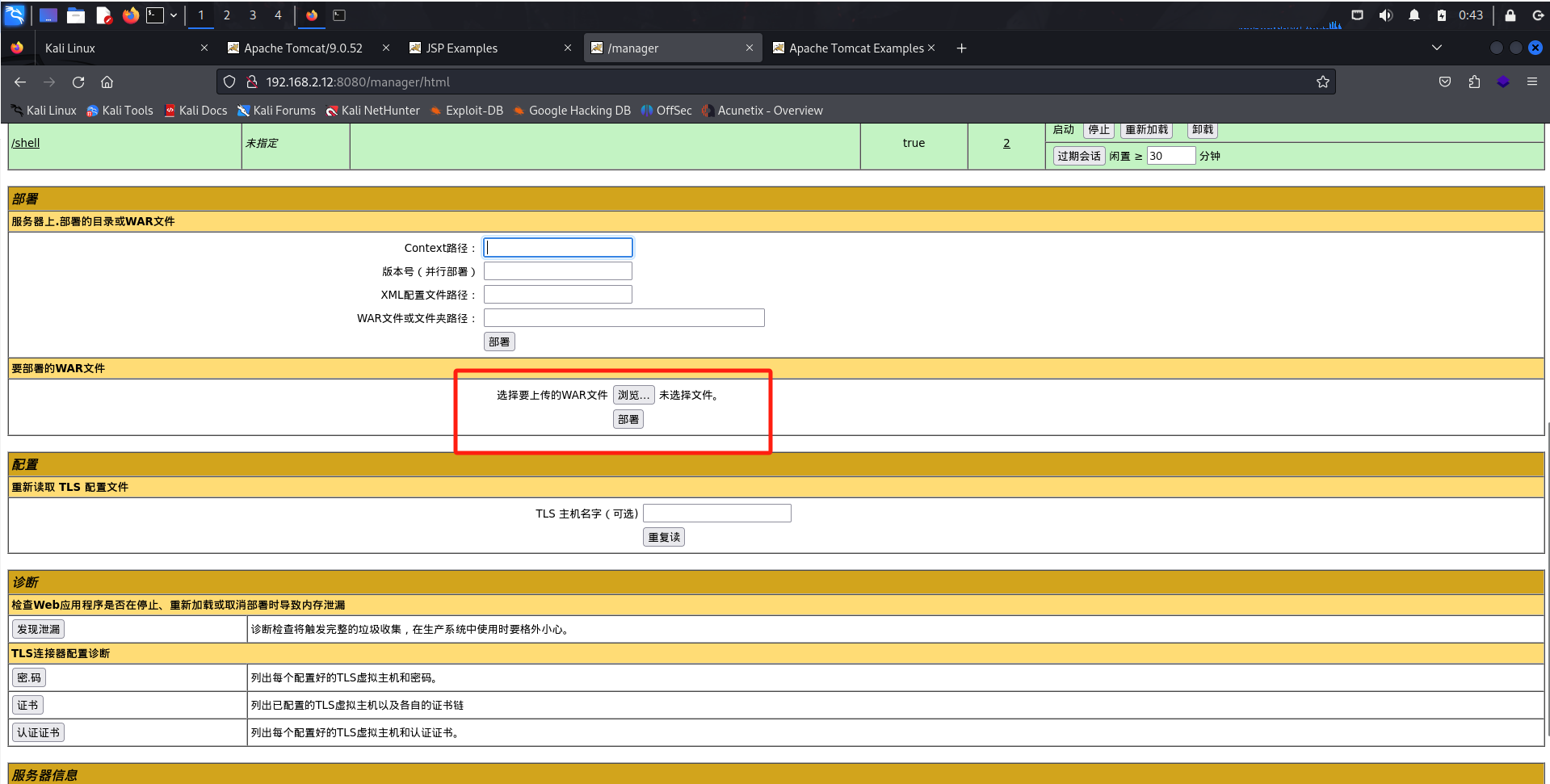This screenshot has width=1550, height=784.
Task: Open the /shell application link
Action: 26,143
